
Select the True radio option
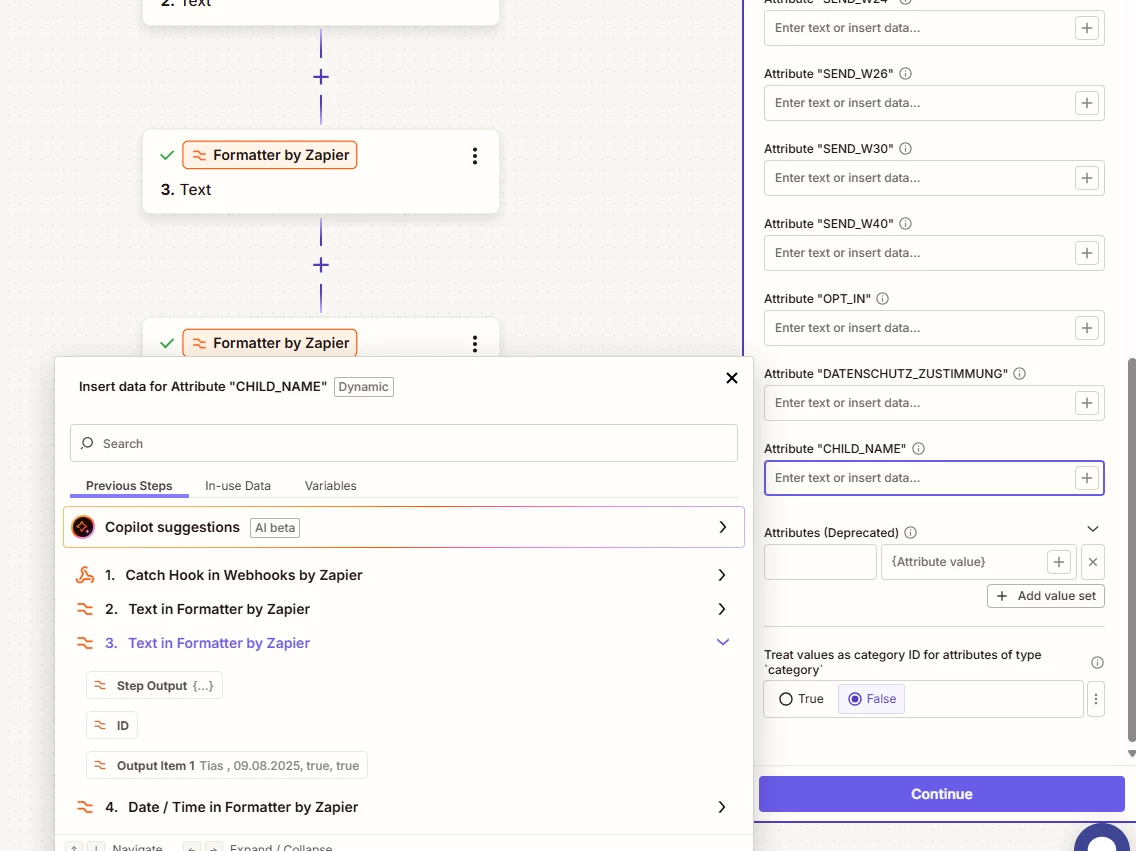(x=801, y=699)
